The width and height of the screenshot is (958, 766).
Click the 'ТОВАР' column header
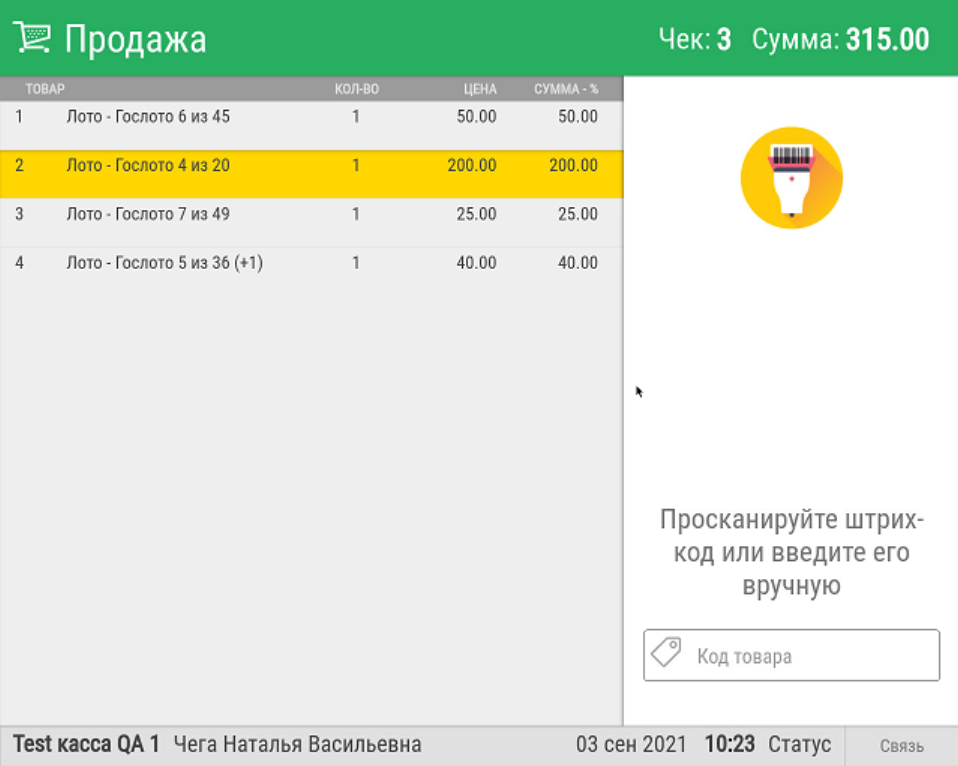click(45, 89)
